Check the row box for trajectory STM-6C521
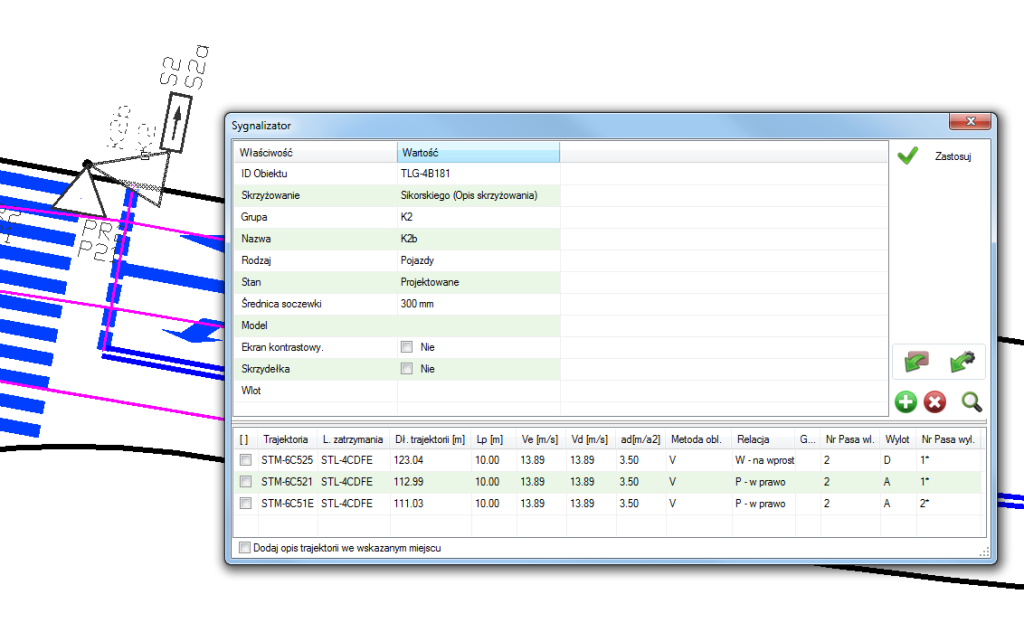The height and width of the screenshot is (632, 1024). click(246, 482)
